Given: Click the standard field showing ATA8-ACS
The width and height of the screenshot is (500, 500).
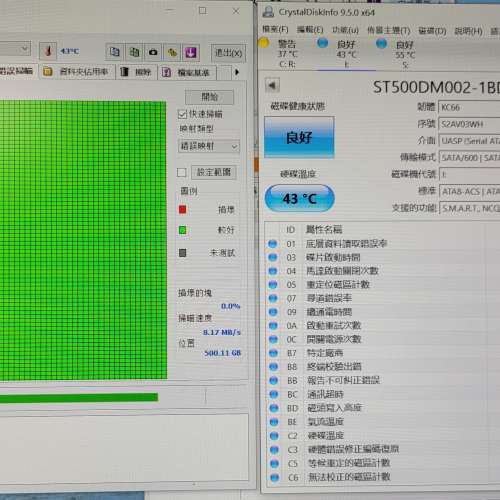Looking at the screenshot, I should pos(470,191).
